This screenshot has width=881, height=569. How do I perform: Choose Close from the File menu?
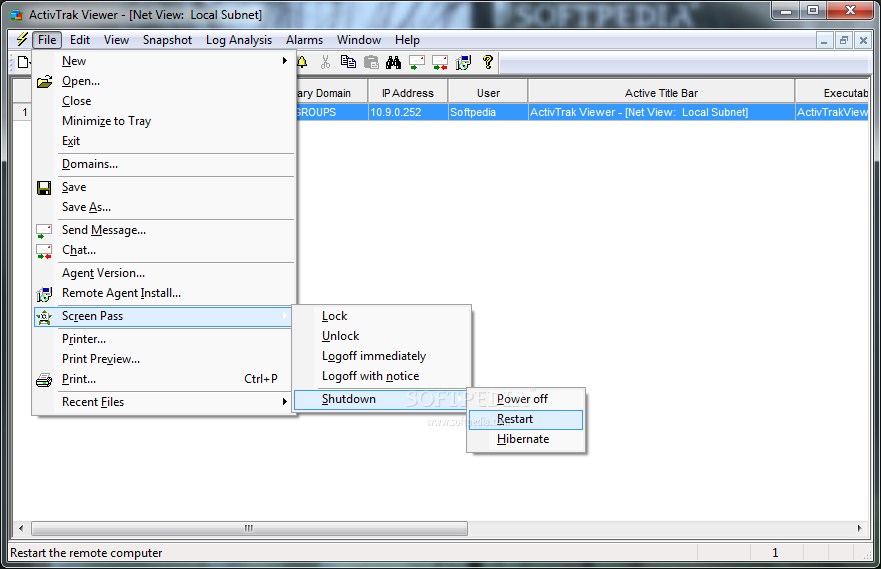pos(164,101)
